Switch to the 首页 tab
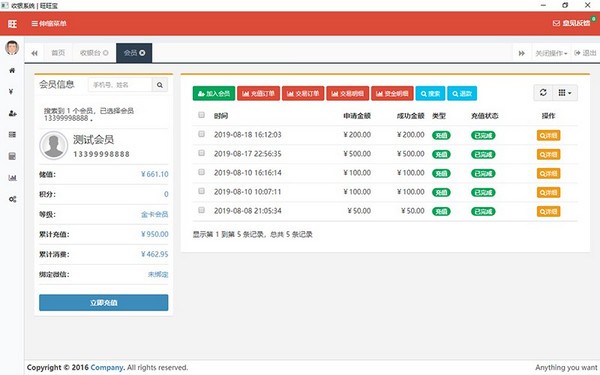The width and height of the screenshot is (600, 375). pyautogui.click(x=58, y=53)
